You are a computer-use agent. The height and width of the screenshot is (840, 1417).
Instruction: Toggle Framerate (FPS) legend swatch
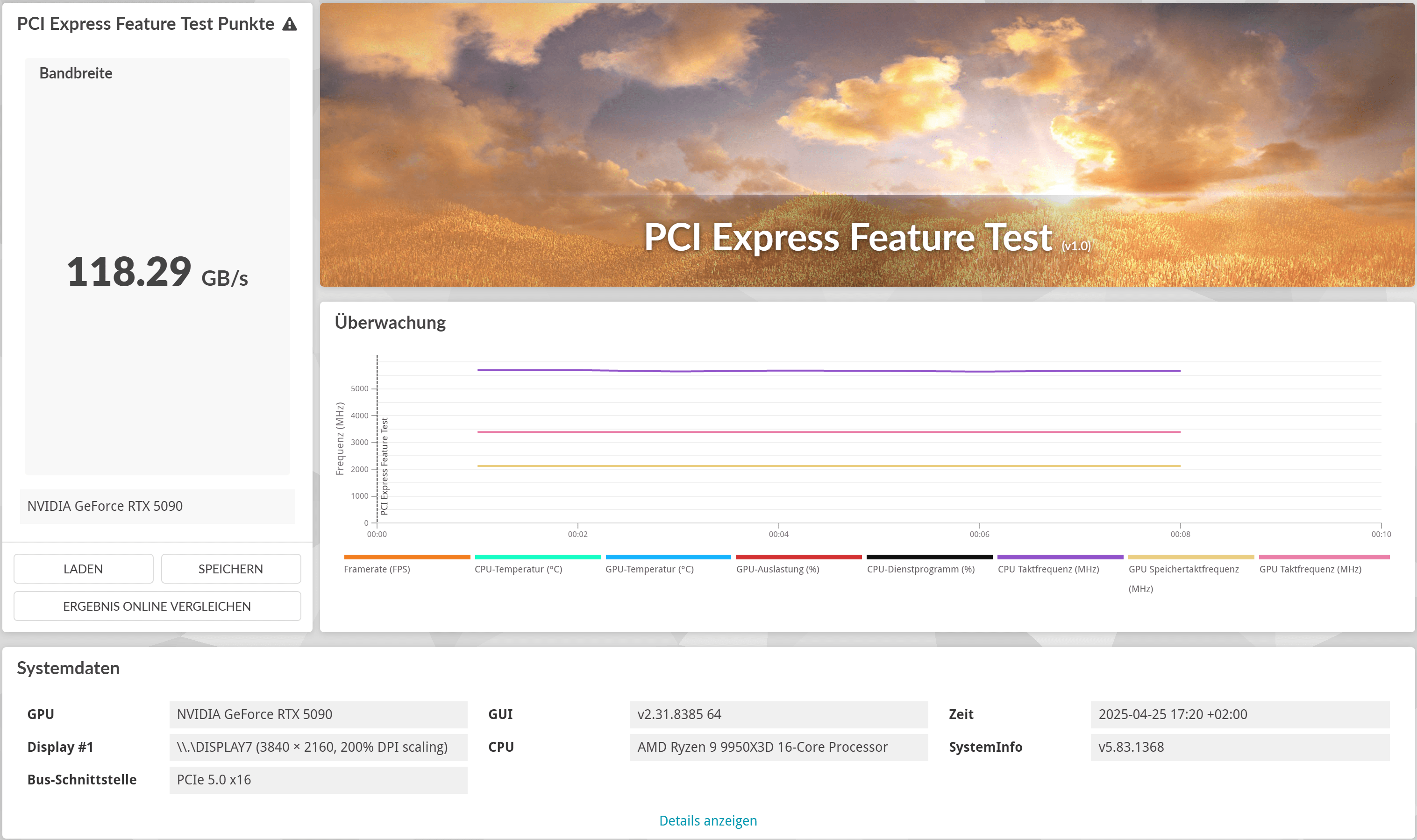pos(406,558)
